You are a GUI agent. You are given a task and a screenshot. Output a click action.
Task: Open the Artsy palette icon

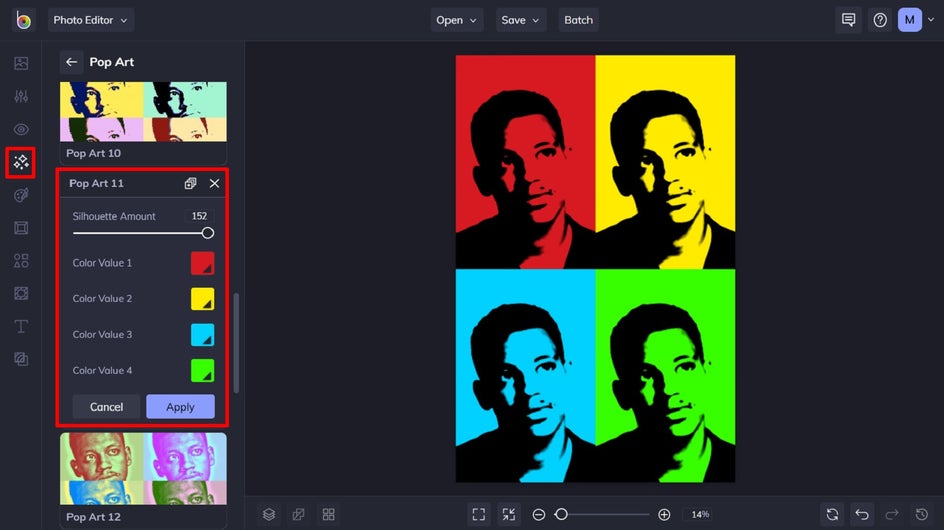point(21,195)
